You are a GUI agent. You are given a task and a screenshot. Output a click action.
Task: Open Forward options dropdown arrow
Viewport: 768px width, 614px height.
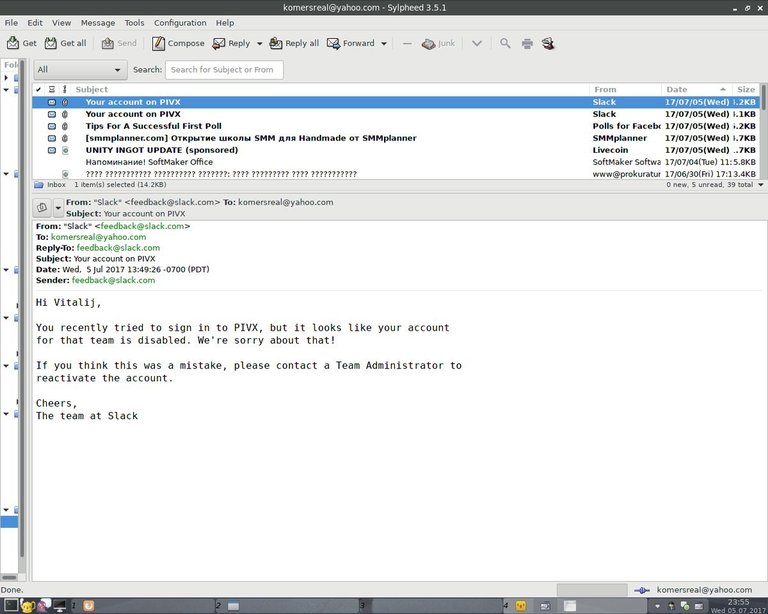click(384, 44)
